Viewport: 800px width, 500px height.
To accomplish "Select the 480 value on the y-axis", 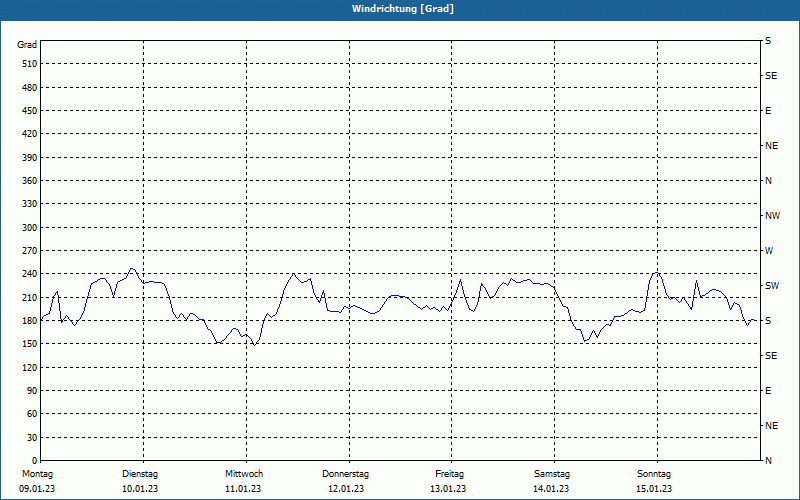I will tap(29, 88).
